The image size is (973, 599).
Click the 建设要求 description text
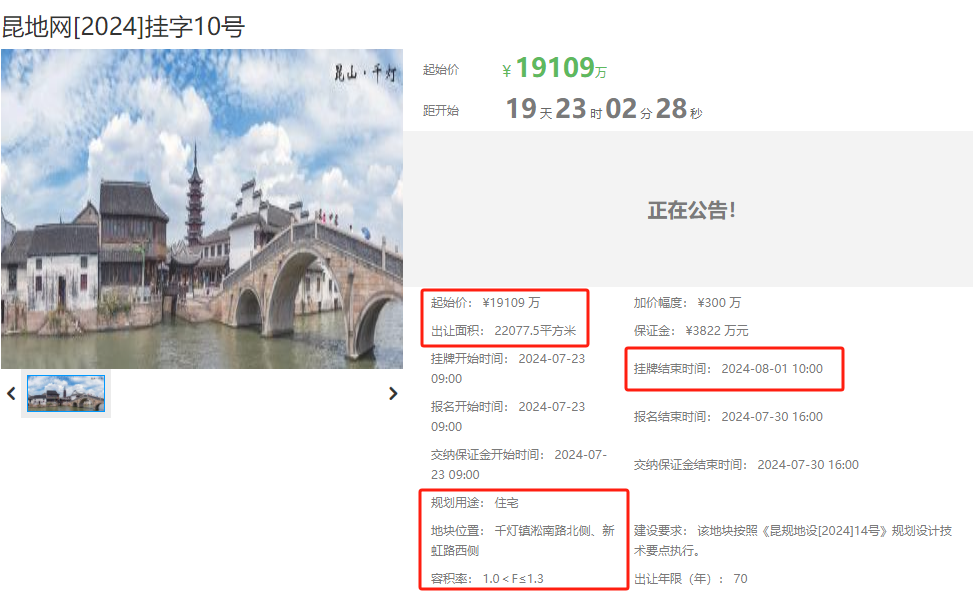[792, 540]
